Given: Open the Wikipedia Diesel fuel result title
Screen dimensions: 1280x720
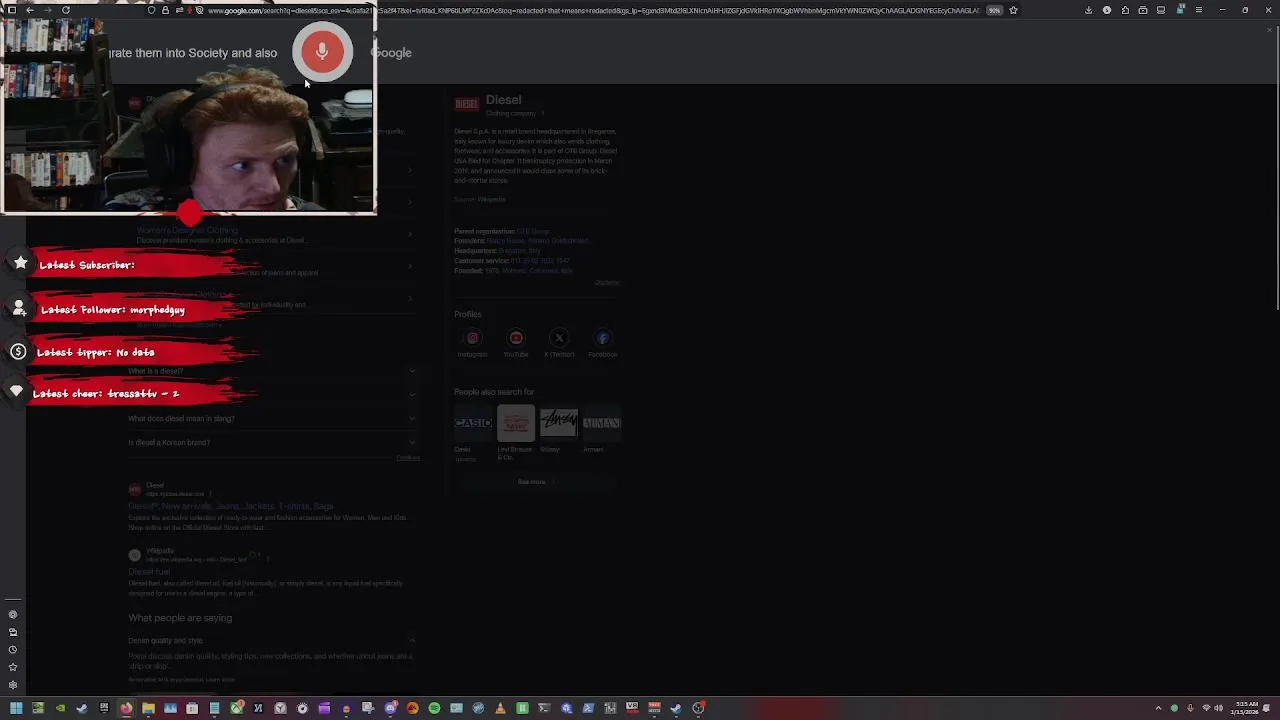Looking at the screenshot, I should tap(149, 572).
